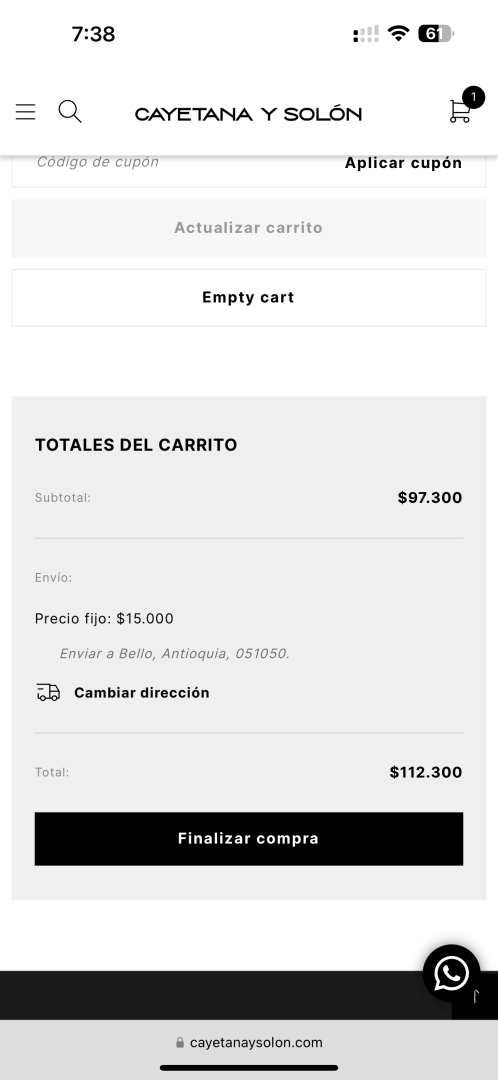Click the delivery truck icon
Image resolution: width=498 pixels, height=1080 pixels.
(x=48, y=692)
